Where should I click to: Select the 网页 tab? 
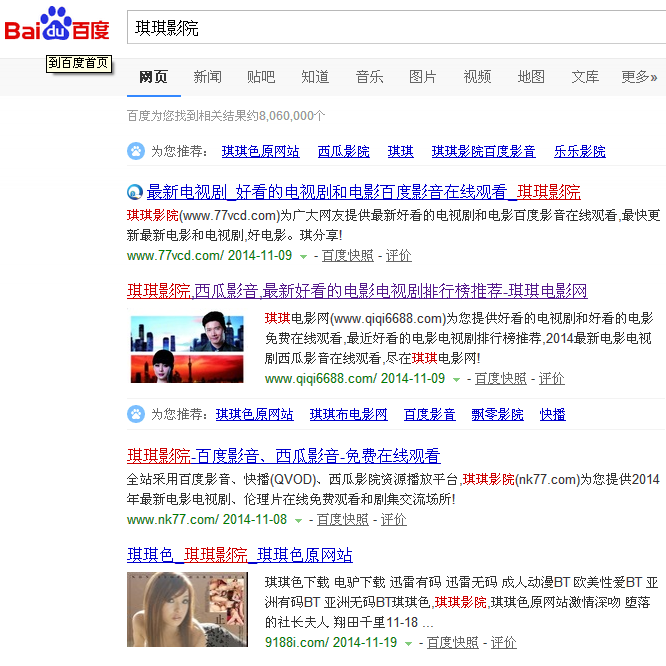tap(154, 77)
